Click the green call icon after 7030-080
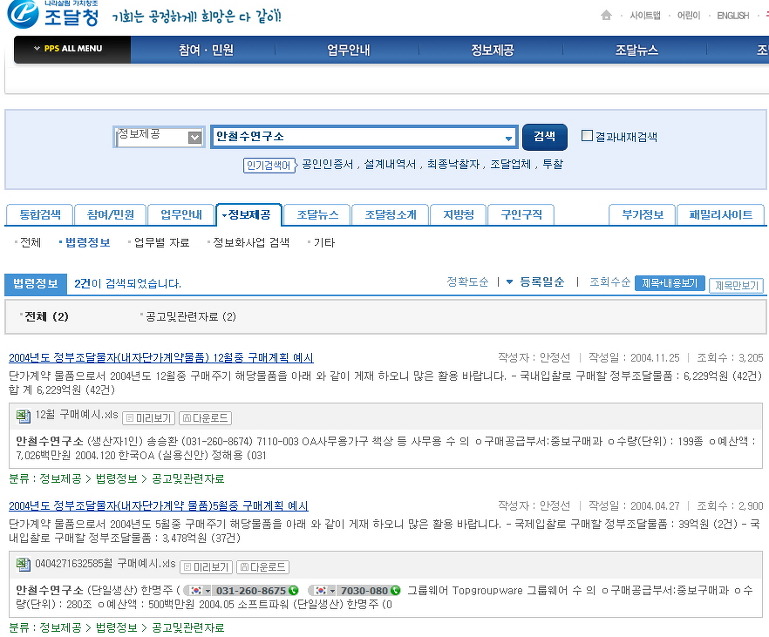 pos(394,591)
